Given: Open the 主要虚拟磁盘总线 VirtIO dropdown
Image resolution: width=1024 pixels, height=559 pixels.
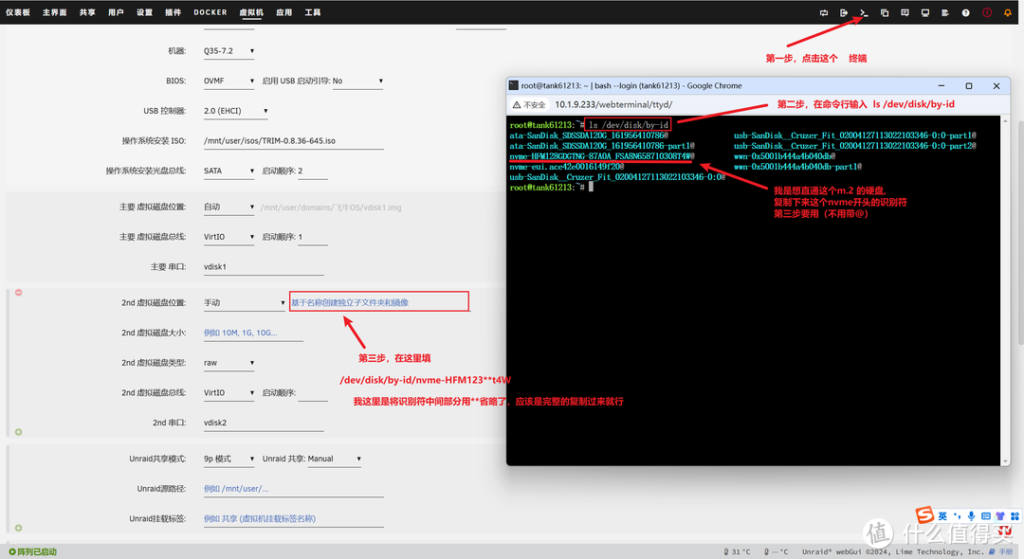Looking at the screenshot, I should pos(229,237).
